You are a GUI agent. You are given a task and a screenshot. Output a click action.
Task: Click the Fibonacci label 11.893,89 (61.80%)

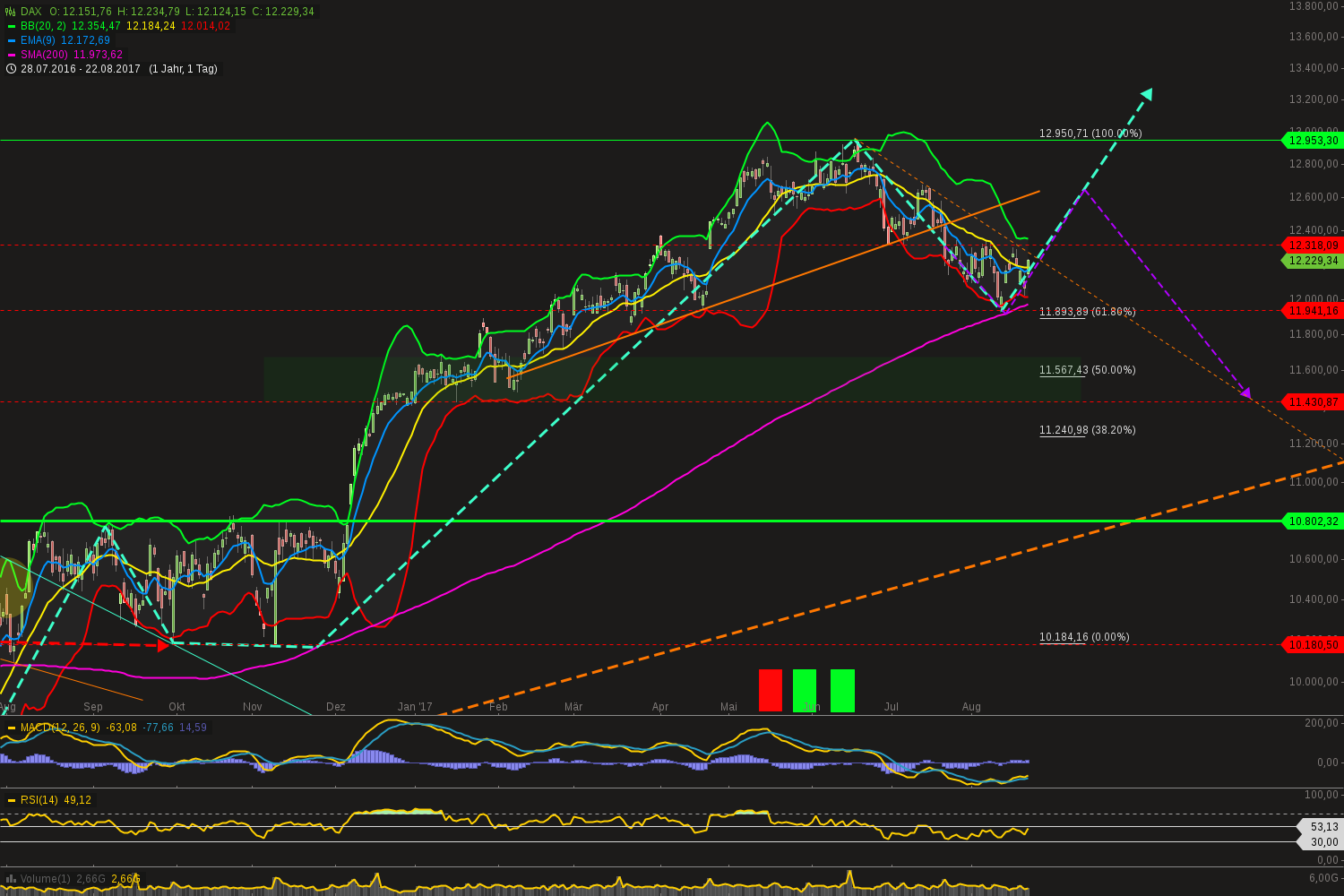pos(1088,312)
